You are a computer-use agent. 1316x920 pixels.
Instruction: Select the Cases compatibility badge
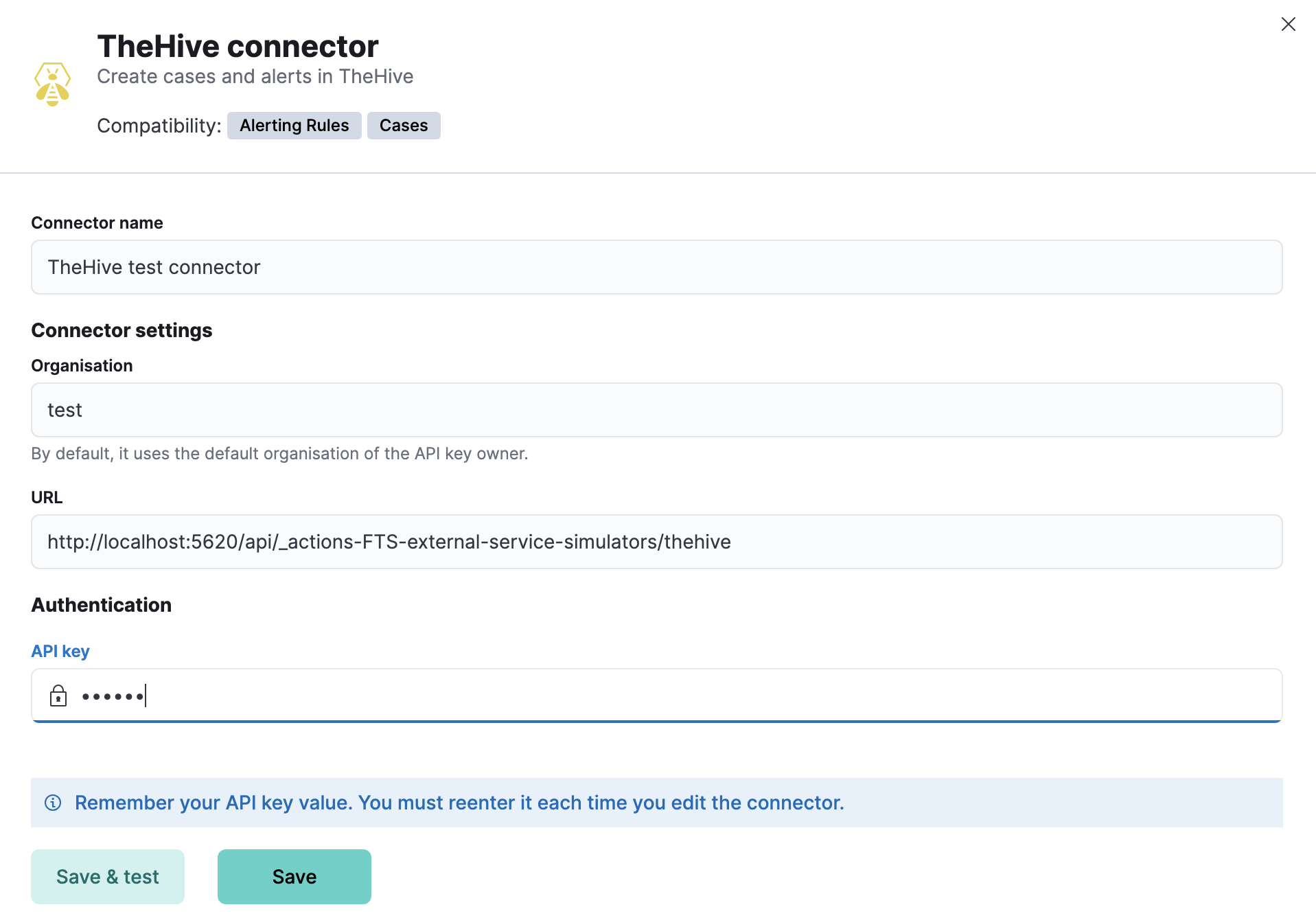[403, 125]
